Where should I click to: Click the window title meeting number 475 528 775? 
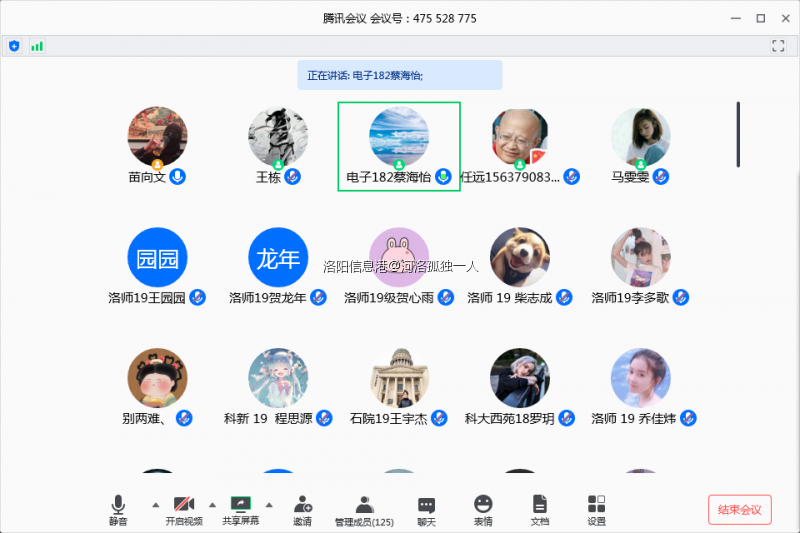(x=444, y=19)
